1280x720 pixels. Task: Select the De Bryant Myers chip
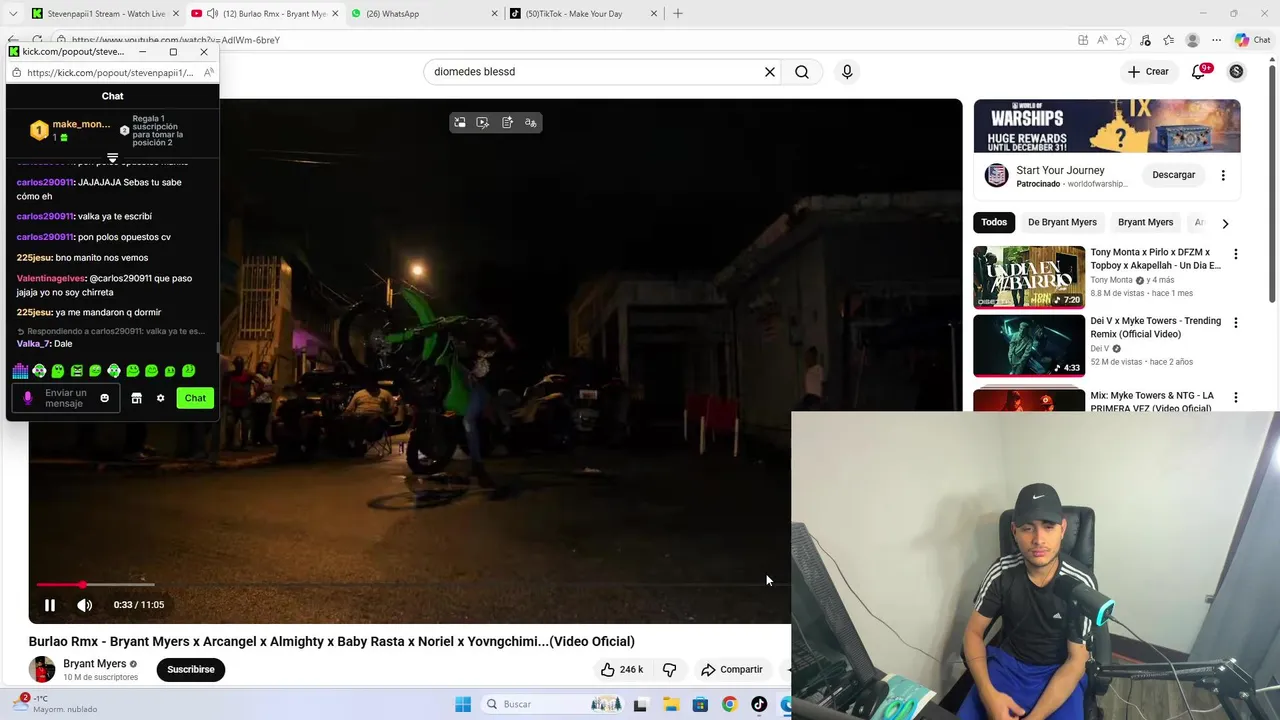click(1062, 222)
